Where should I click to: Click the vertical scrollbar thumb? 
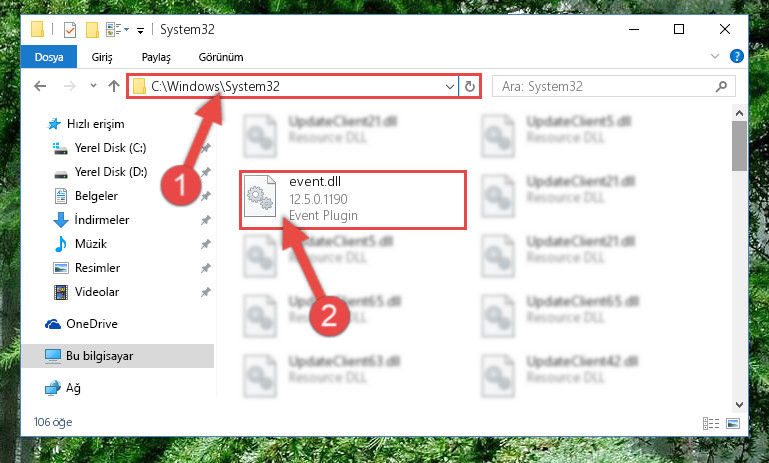point(739,146)
